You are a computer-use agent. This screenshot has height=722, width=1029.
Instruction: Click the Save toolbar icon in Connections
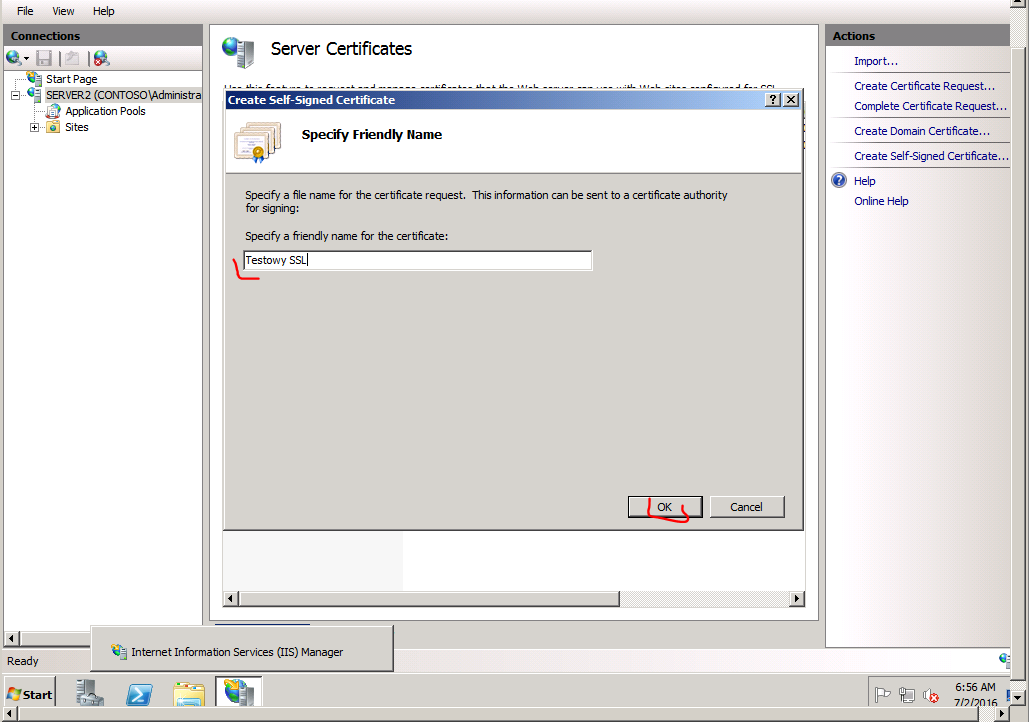(x=44, y=58)
